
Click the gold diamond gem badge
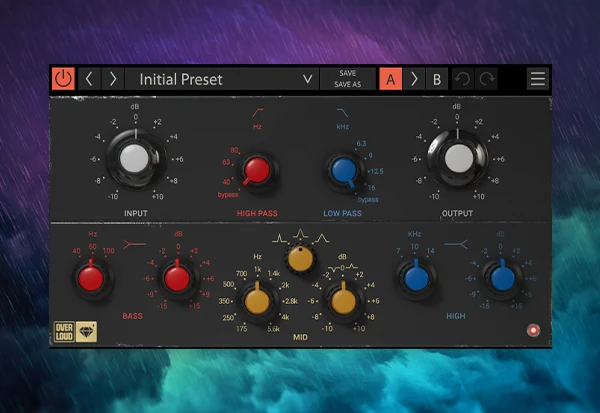pyautogui.click(x=86, y=331)
